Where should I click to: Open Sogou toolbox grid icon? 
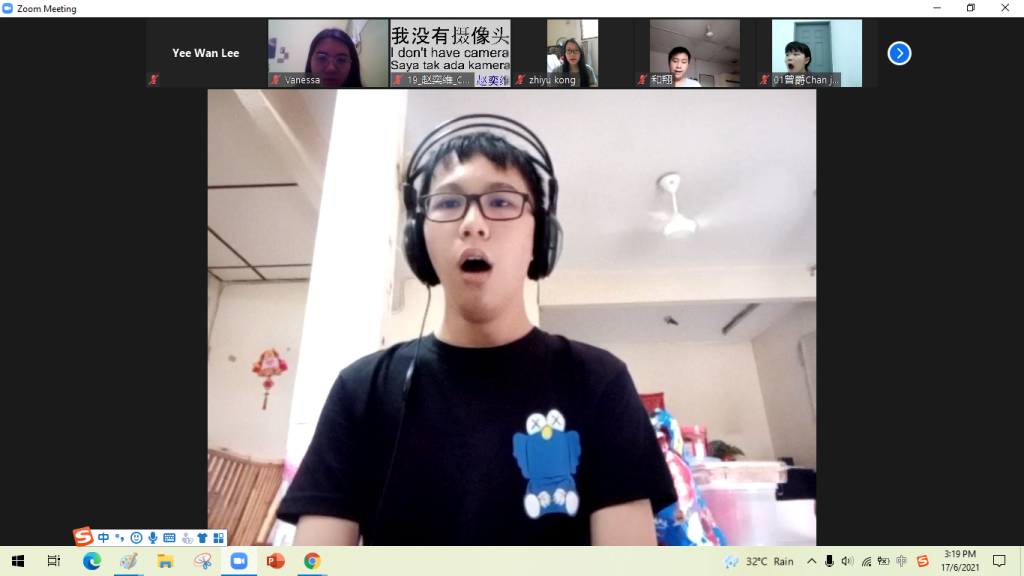coord(218,538)
